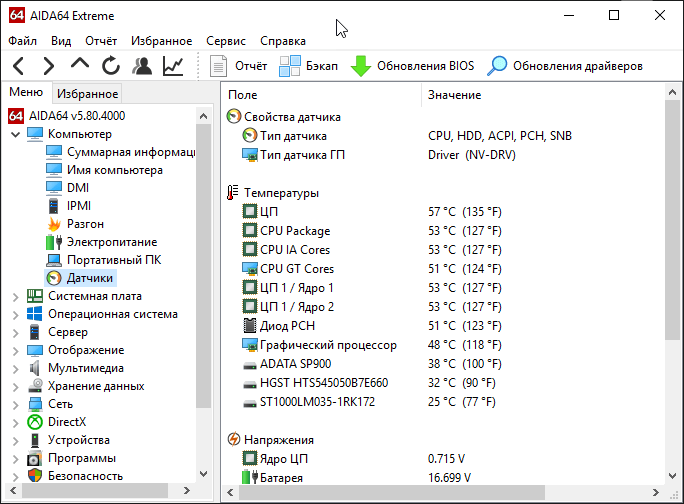Click the Диод PCH chip icon
Viewport: 684px width, 504px height.
(x=250, y=326)
